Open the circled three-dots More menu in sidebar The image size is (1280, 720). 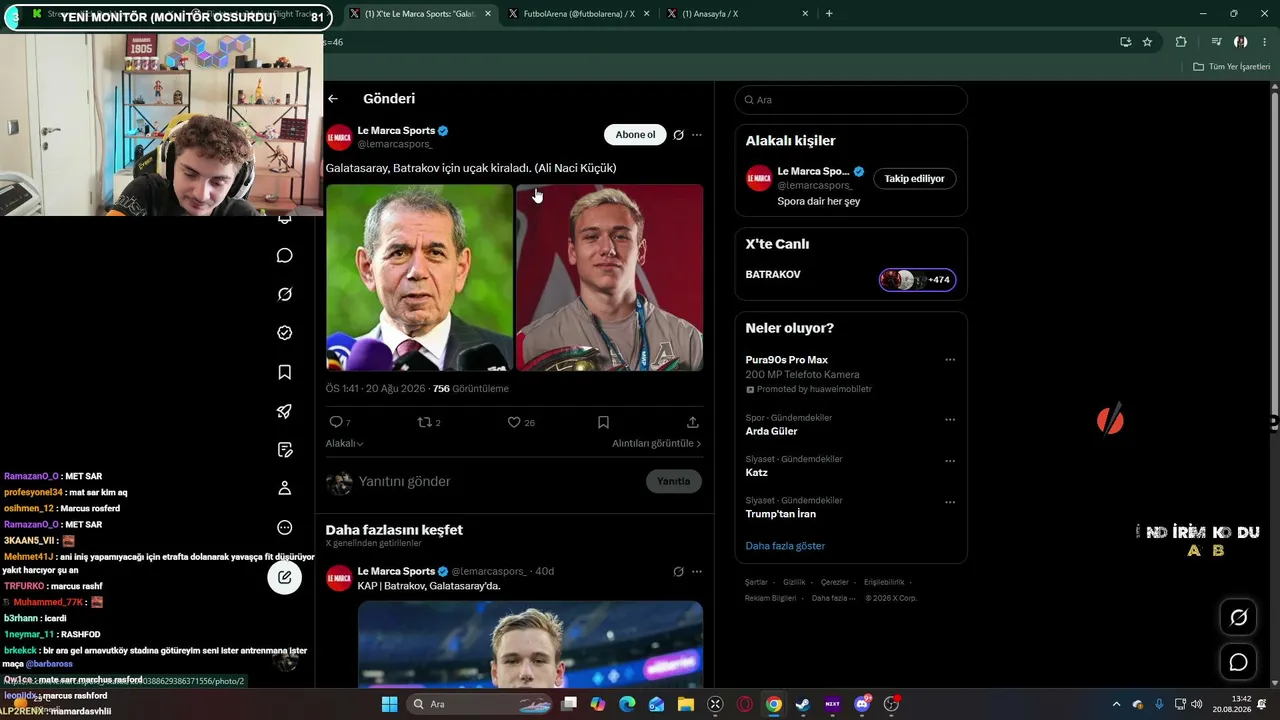[285, 527]
